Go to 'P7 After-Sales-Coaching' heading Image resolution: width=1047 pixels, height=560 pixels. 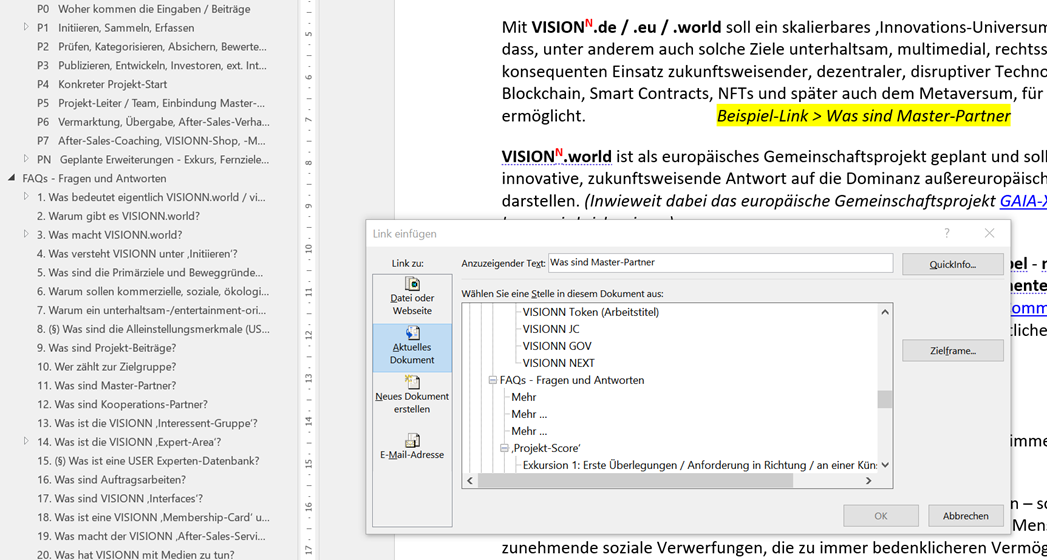(x=154, y=141)
